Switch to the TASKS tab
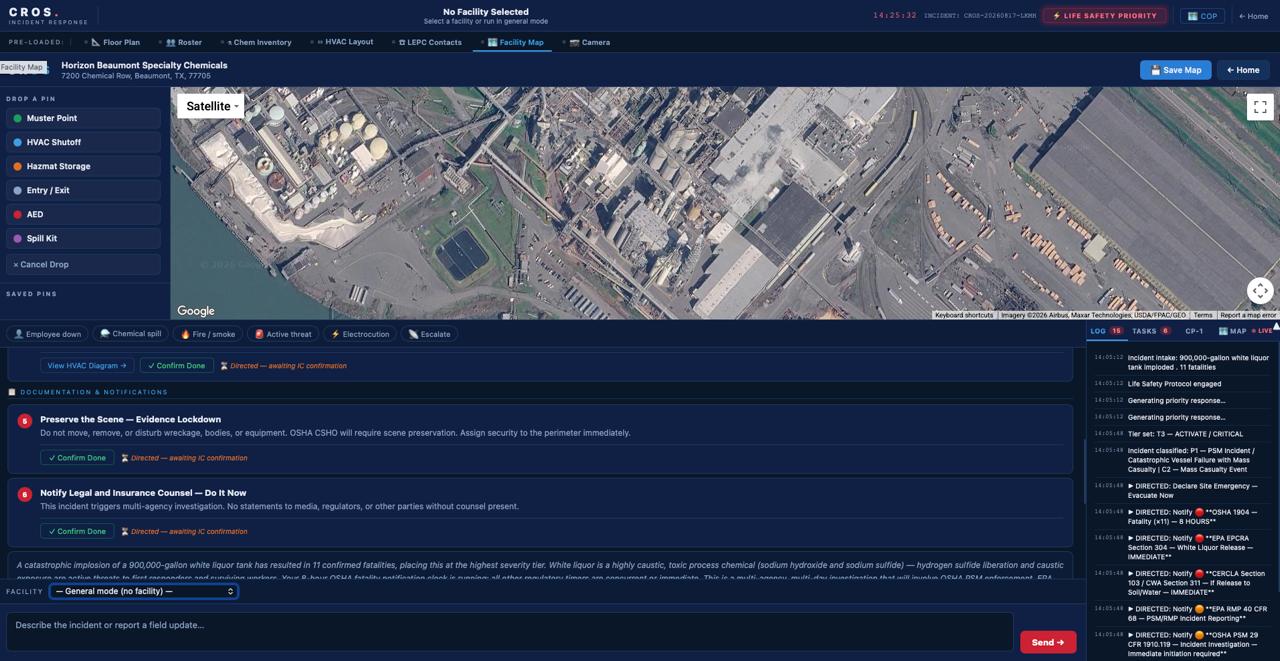 pyautogui.click(x=1151, y=331)
